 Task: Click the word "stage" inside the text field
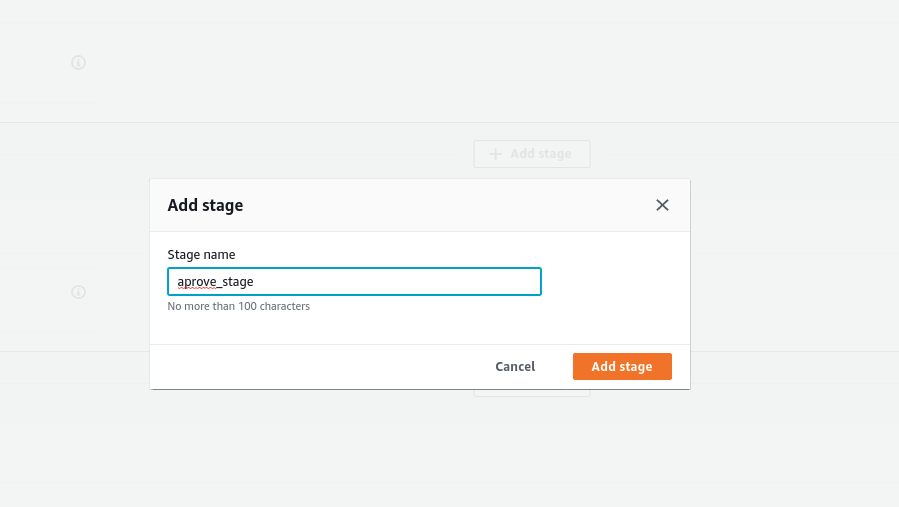click(x=236, y=283)
